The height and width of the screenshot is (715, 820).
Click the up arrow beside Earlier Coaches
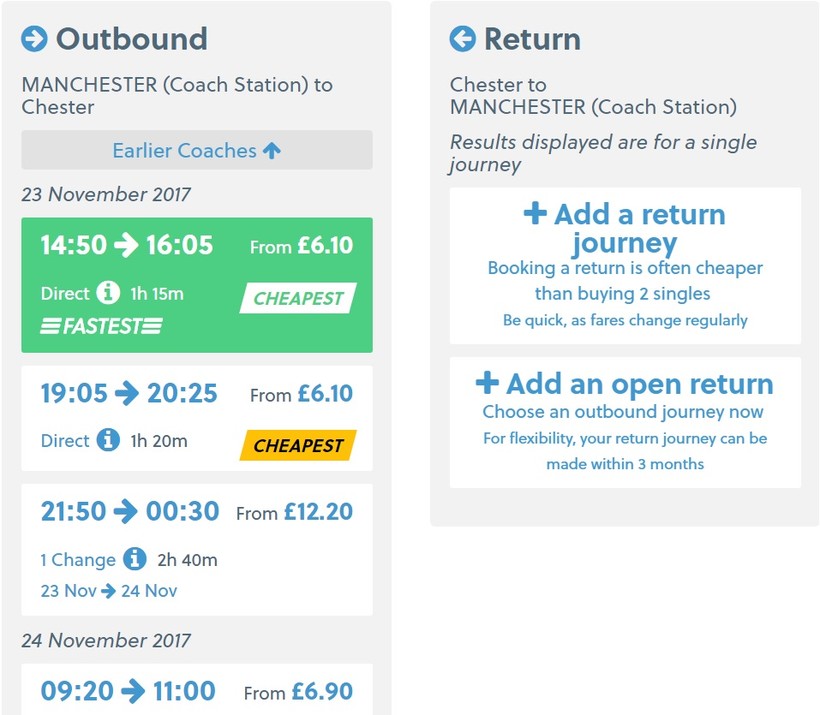[x=272, y=151]
